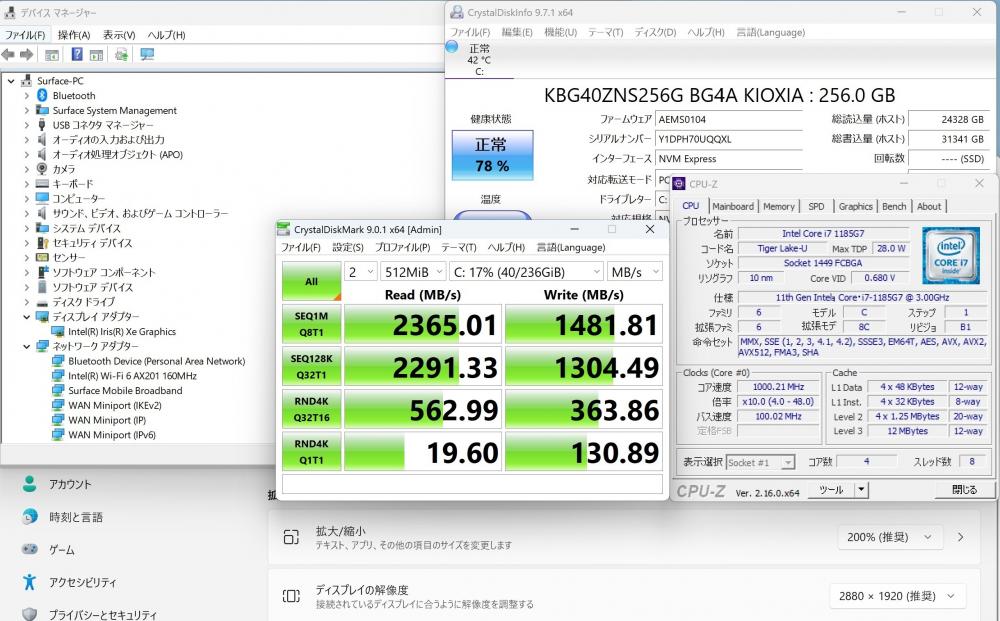This screenshot has height=621, width=1000.
Task: Select Bluetooth Device (Personal Area Network)
Action: click(x=156, y=362)
